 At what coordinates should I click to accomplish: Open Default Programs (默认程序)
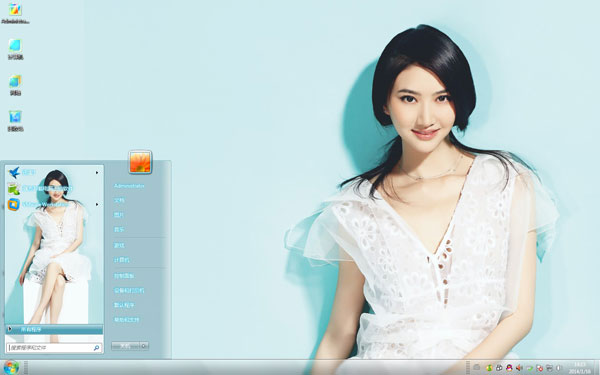pyautogui.click(x=124, y=305)
